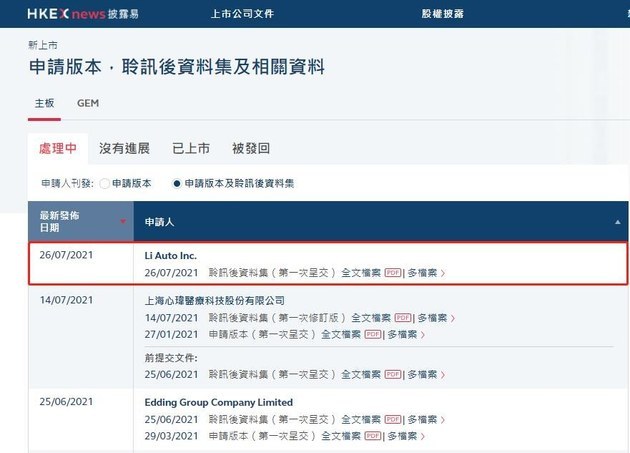The height and width of the screenshot is (453, 630).
Task: Sort by 最新發佈日期 red arrow
Action: pos(123,221)
